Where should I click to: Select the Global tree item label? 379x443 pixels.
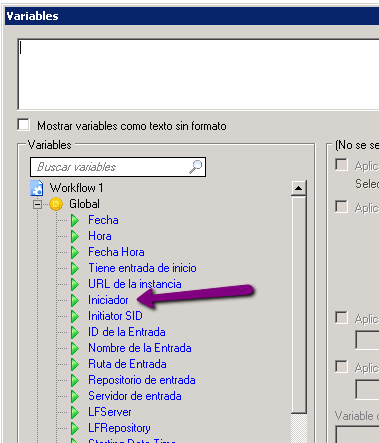[x=84, y=204]
